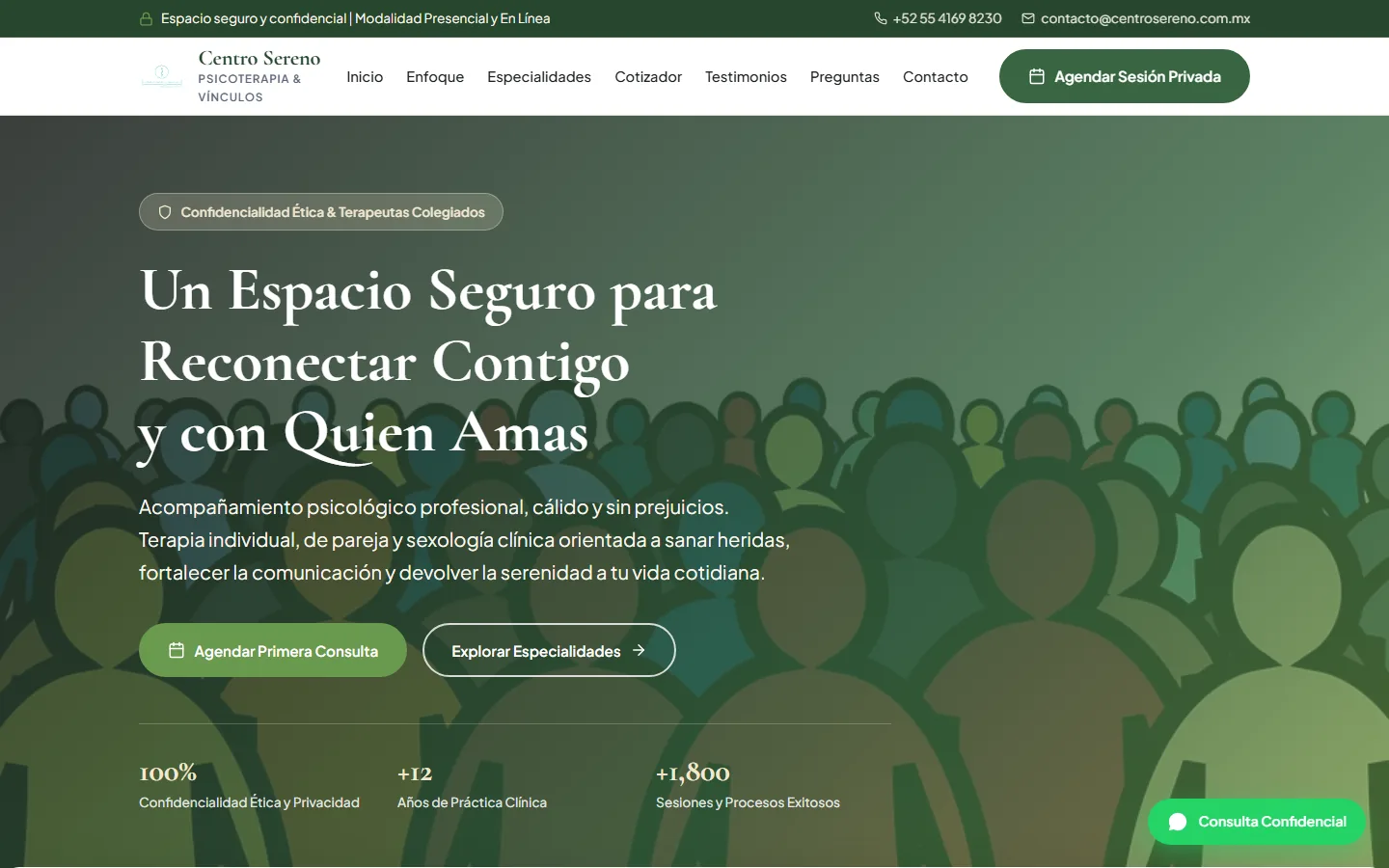Select 'Sesiones y Procesos Exitosos' label
This screenshot has height=868, width=1389.
pyautogui.click(x=748, y=802)
